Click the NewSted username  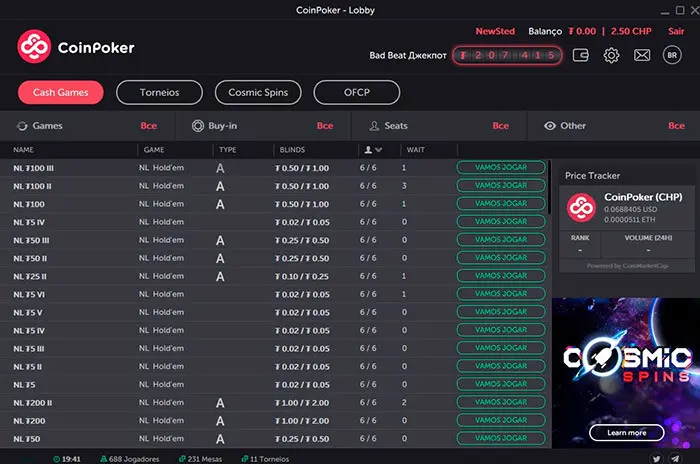(x=495, y=31)
